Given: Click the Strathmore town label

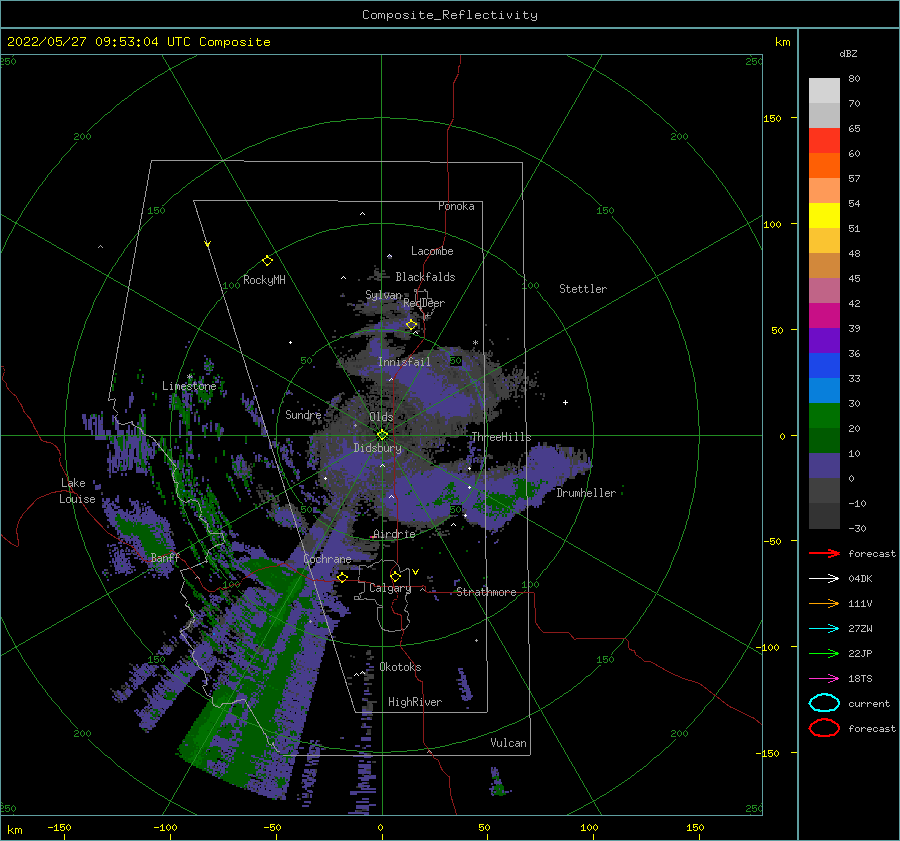Looking at the screenshot, I should coord(486,592).
